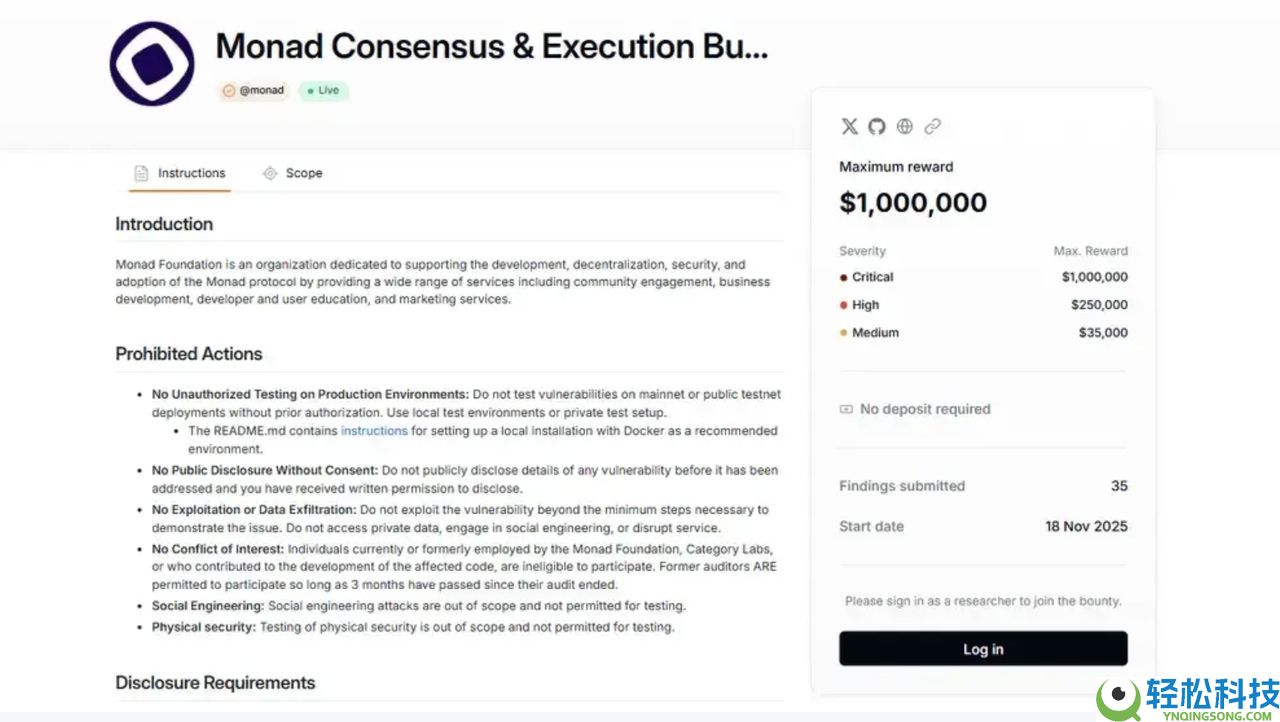Click the $1,000,000 maximum reward amount
Image resolution: width=1280 pixels, height=722 pixels.
click(x=913, y=203)
